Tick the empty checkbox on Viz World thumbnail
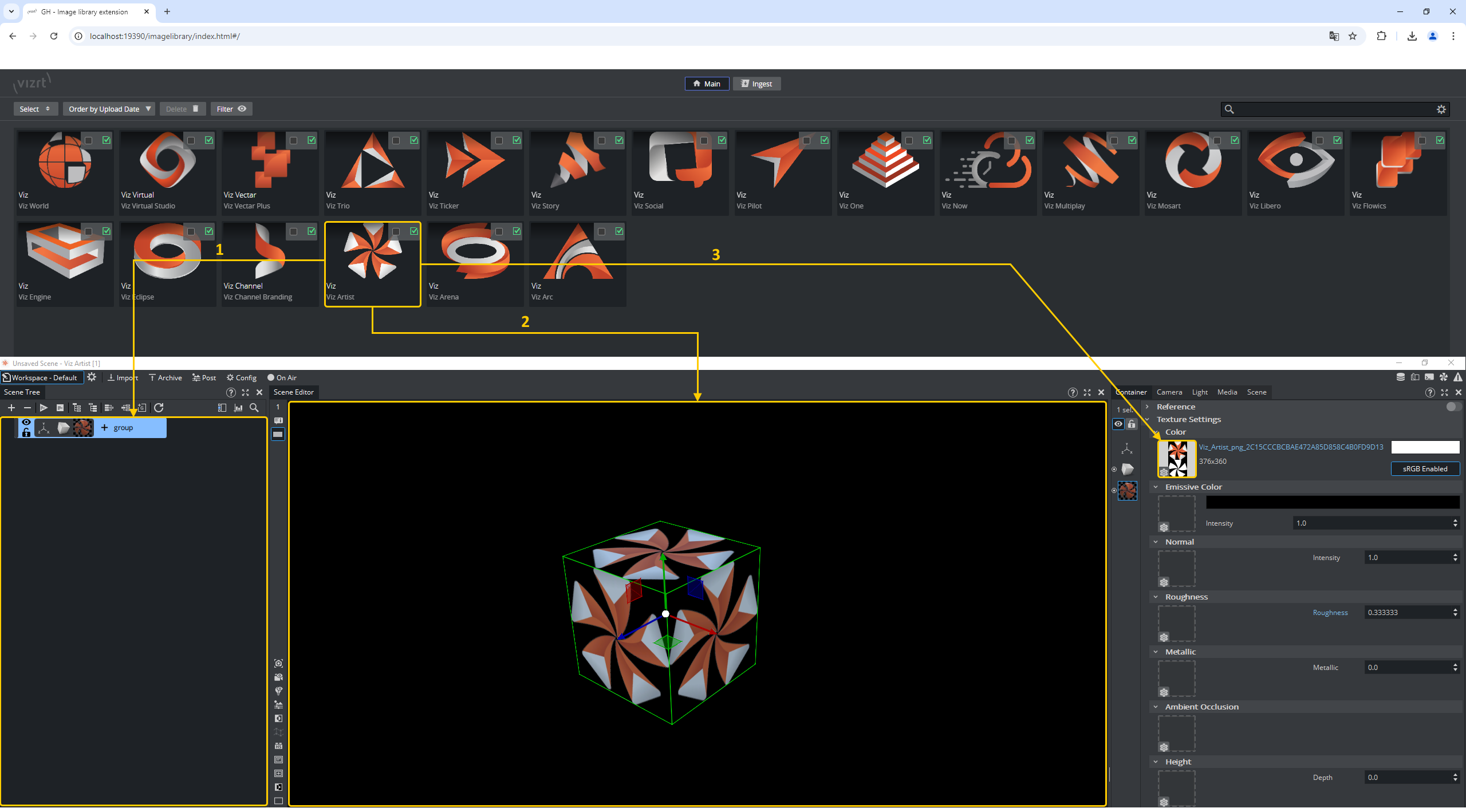 click(89, 140)
